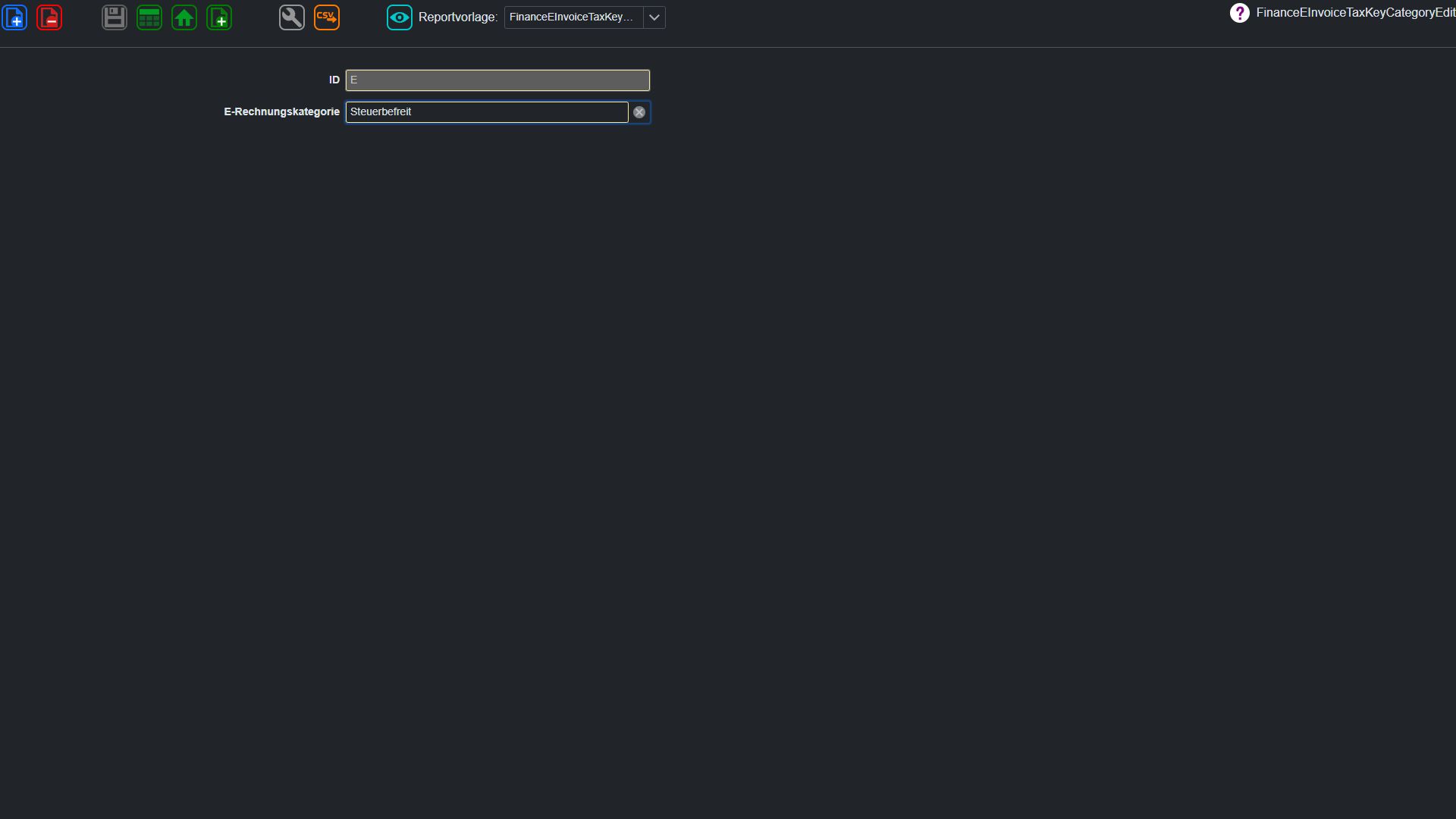Click the grey floppy disk save icon

[x=115, y=17]
